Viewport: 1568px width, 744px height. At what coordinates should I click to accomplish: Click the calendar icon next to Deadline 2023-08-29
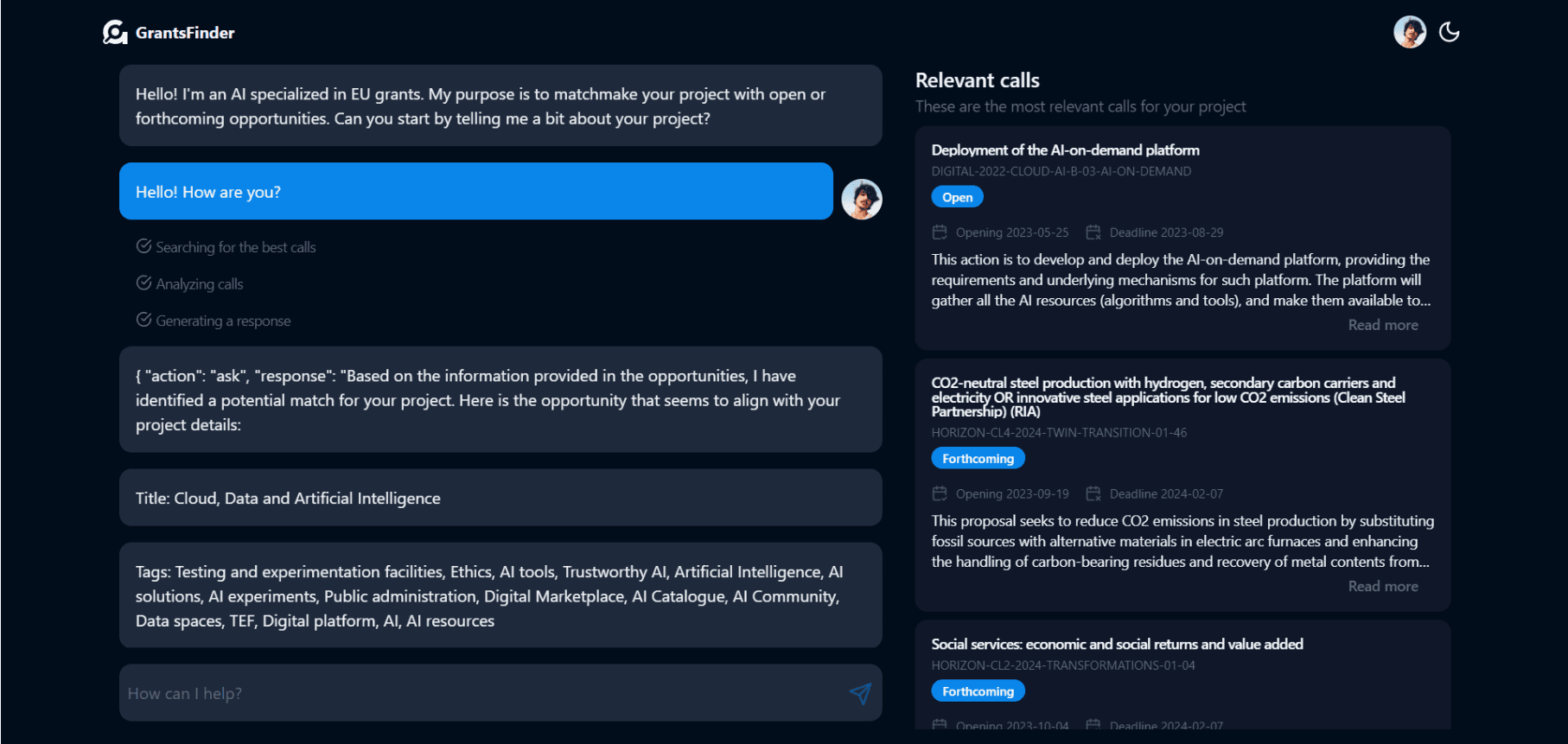1093,232
